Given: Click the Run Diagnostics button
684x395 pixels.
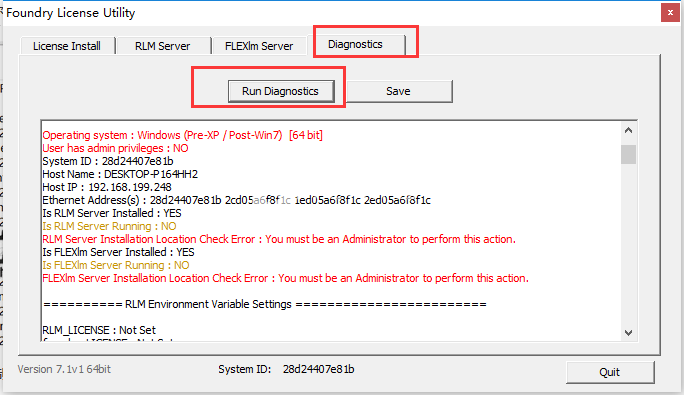Looking at the screenshot, I should click(x=280, y=91).
